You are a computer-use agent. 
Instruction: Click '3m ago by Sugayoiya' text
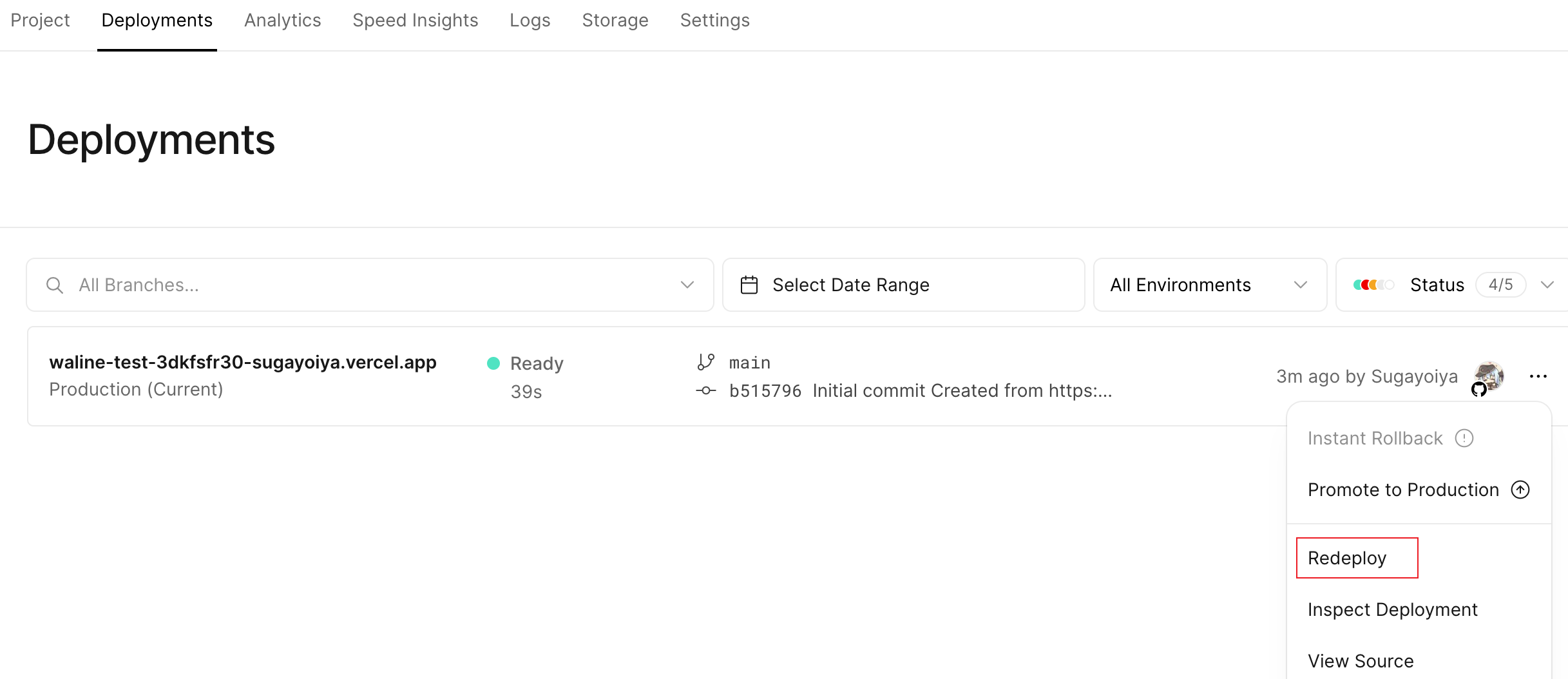(x=1367, y=376)
